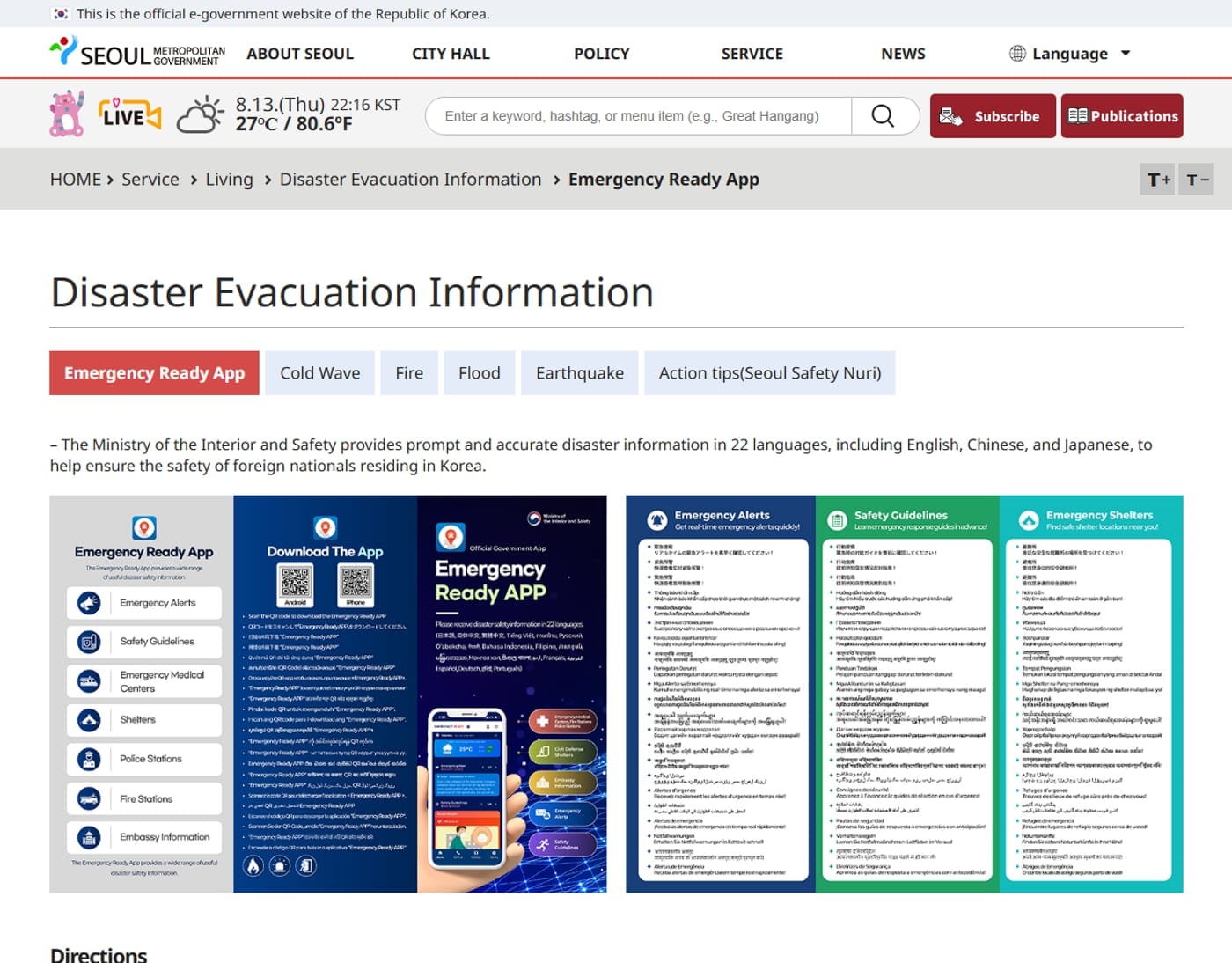Screen dimensions: 1232x963
Task: Click the bell icon of Emergency Alerts panel
Action: pyautogui.click(x=657, y=520)
